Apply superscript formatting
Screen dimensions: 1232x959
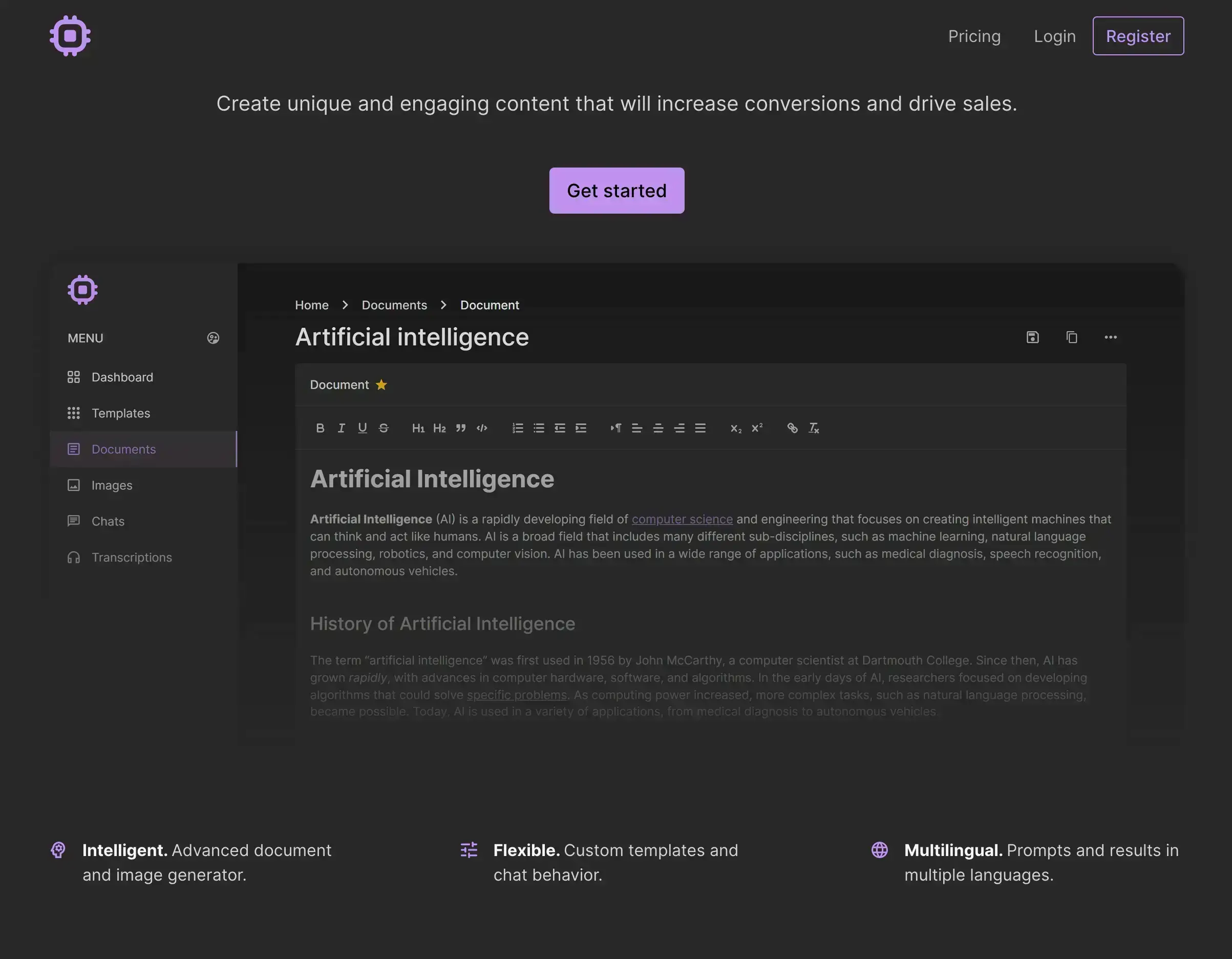757,428
